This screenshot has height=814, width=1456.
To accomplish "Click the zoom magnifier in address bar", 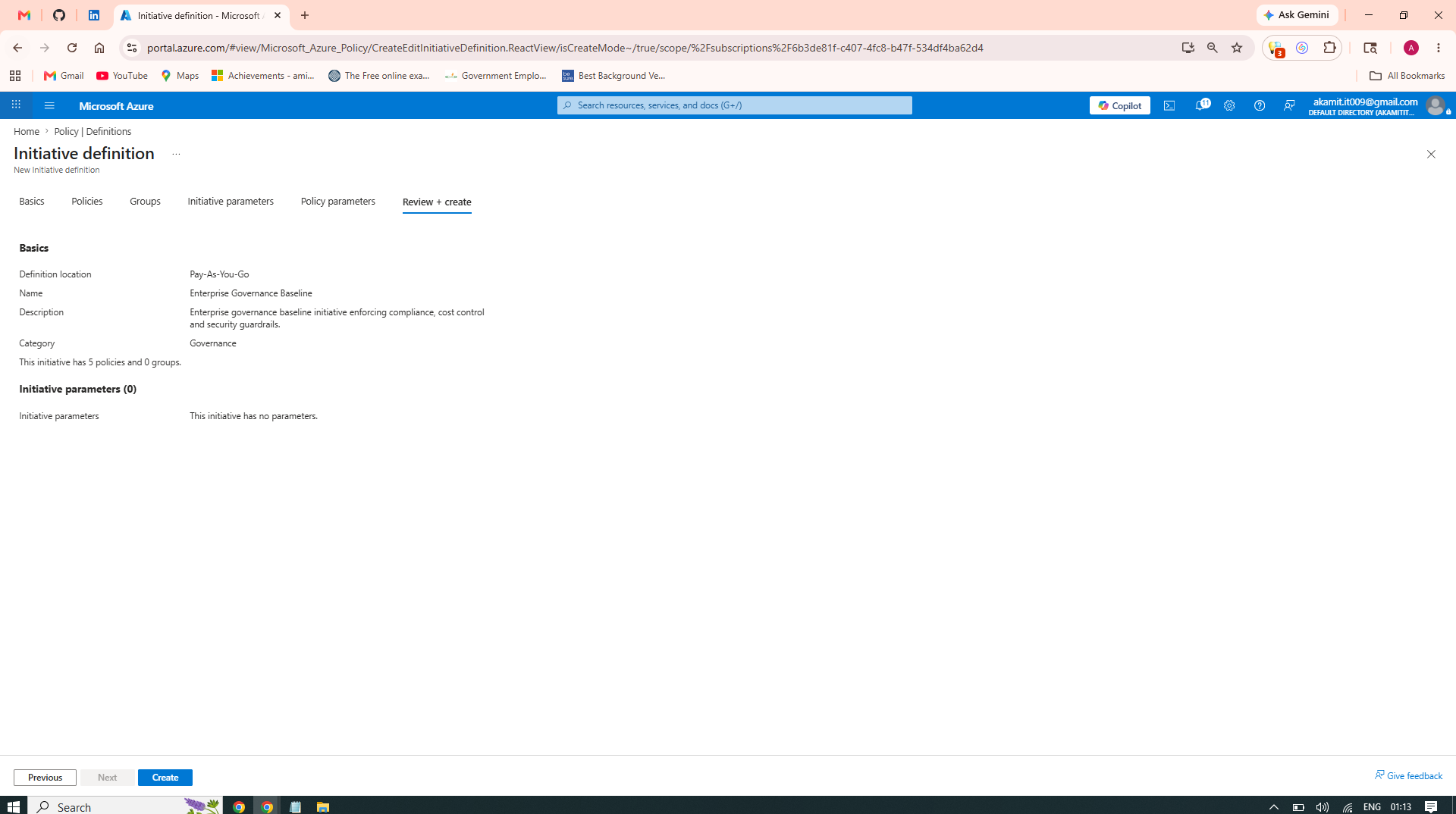I will click(x=1212, y=48).
